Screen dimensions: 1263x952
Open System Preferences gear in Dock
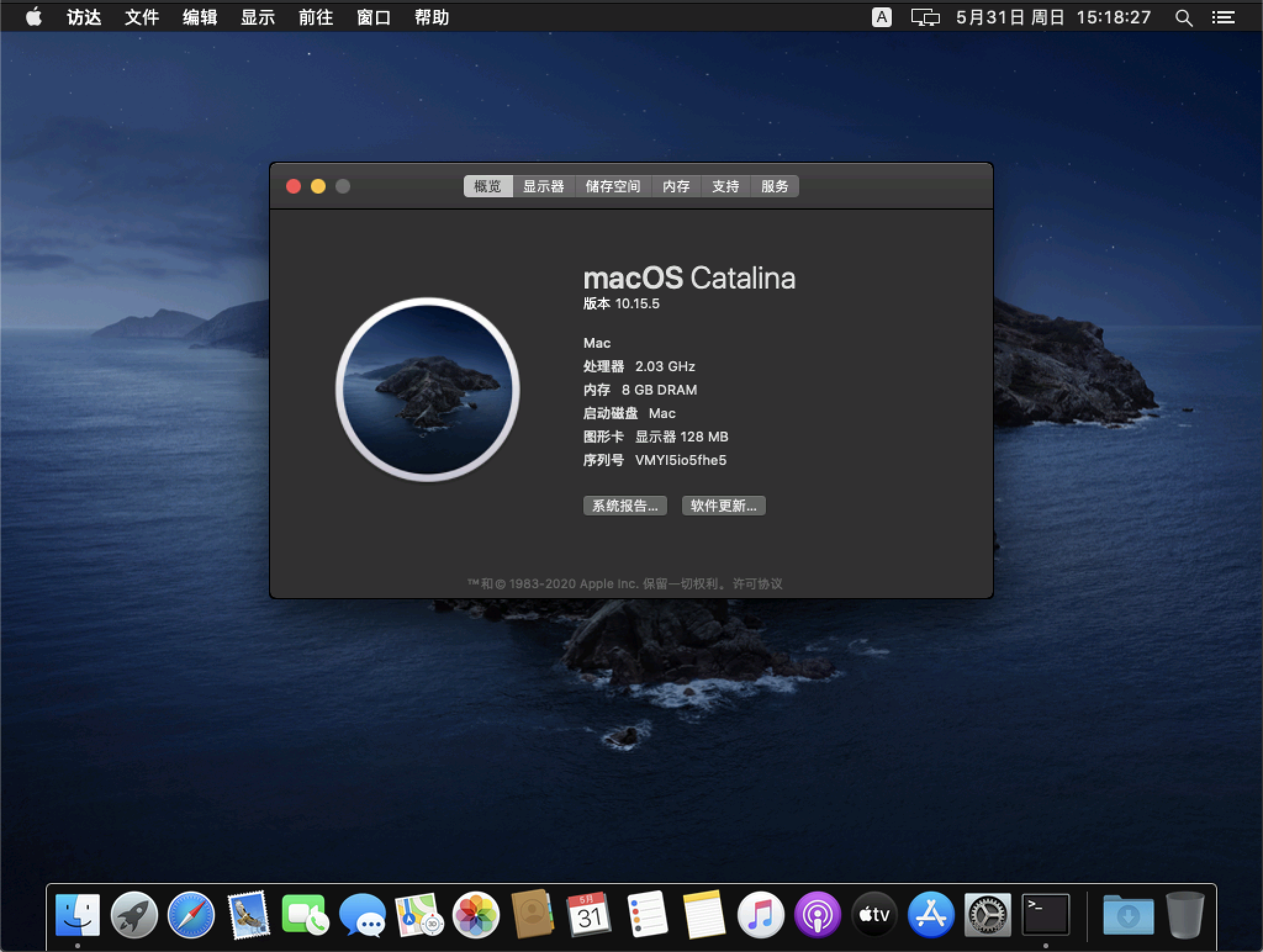pyautogui.click(x=988, y=915)
